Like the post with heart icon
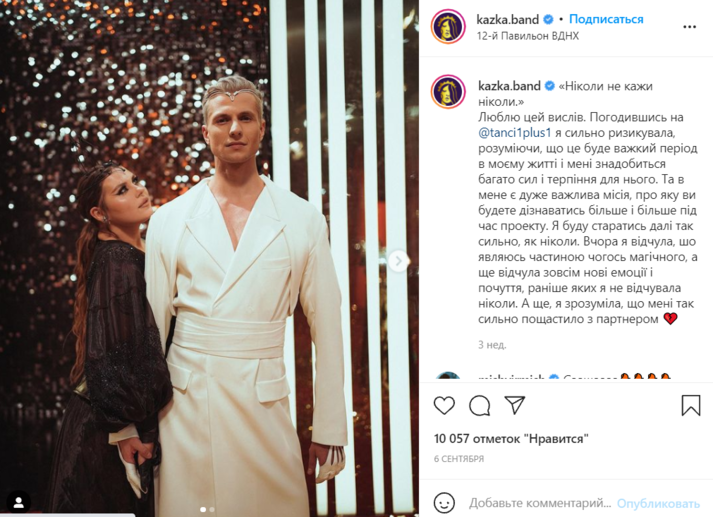713x517 pixels. point(444,405)
